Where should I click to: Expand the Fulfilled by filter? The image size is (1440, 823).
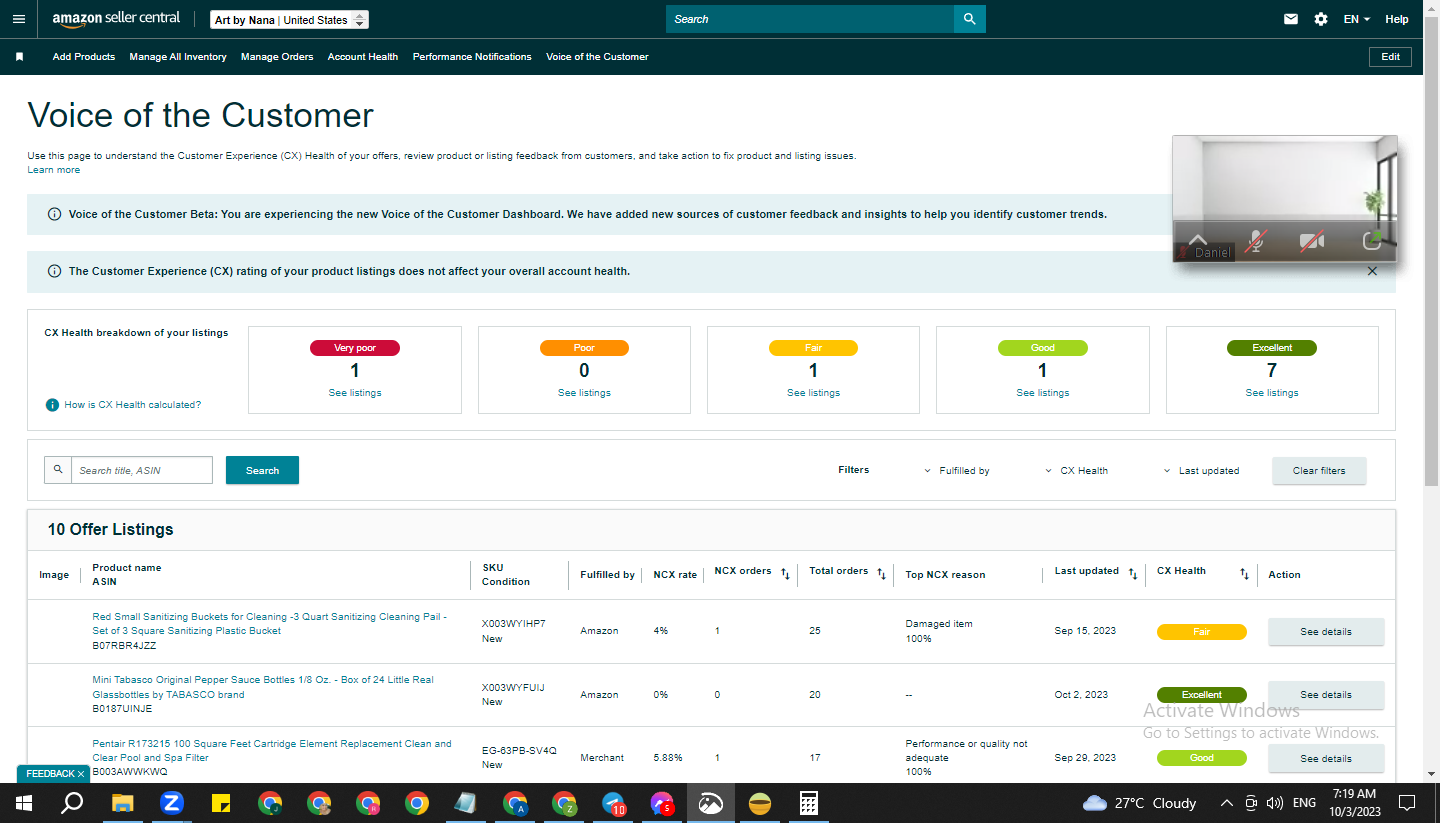956,470
